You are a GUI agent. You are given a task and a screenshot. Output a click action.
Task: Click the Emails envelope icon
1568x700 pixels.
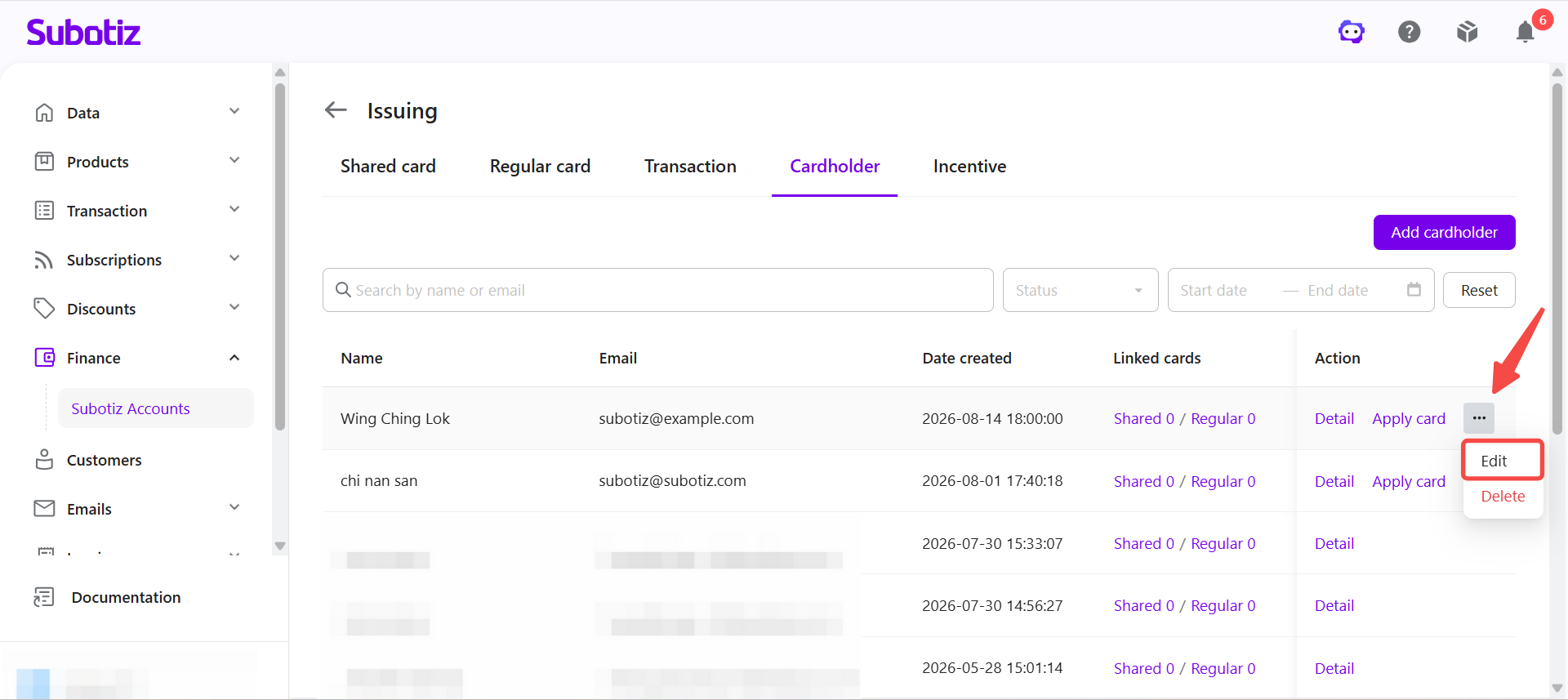tap(44, 509)
